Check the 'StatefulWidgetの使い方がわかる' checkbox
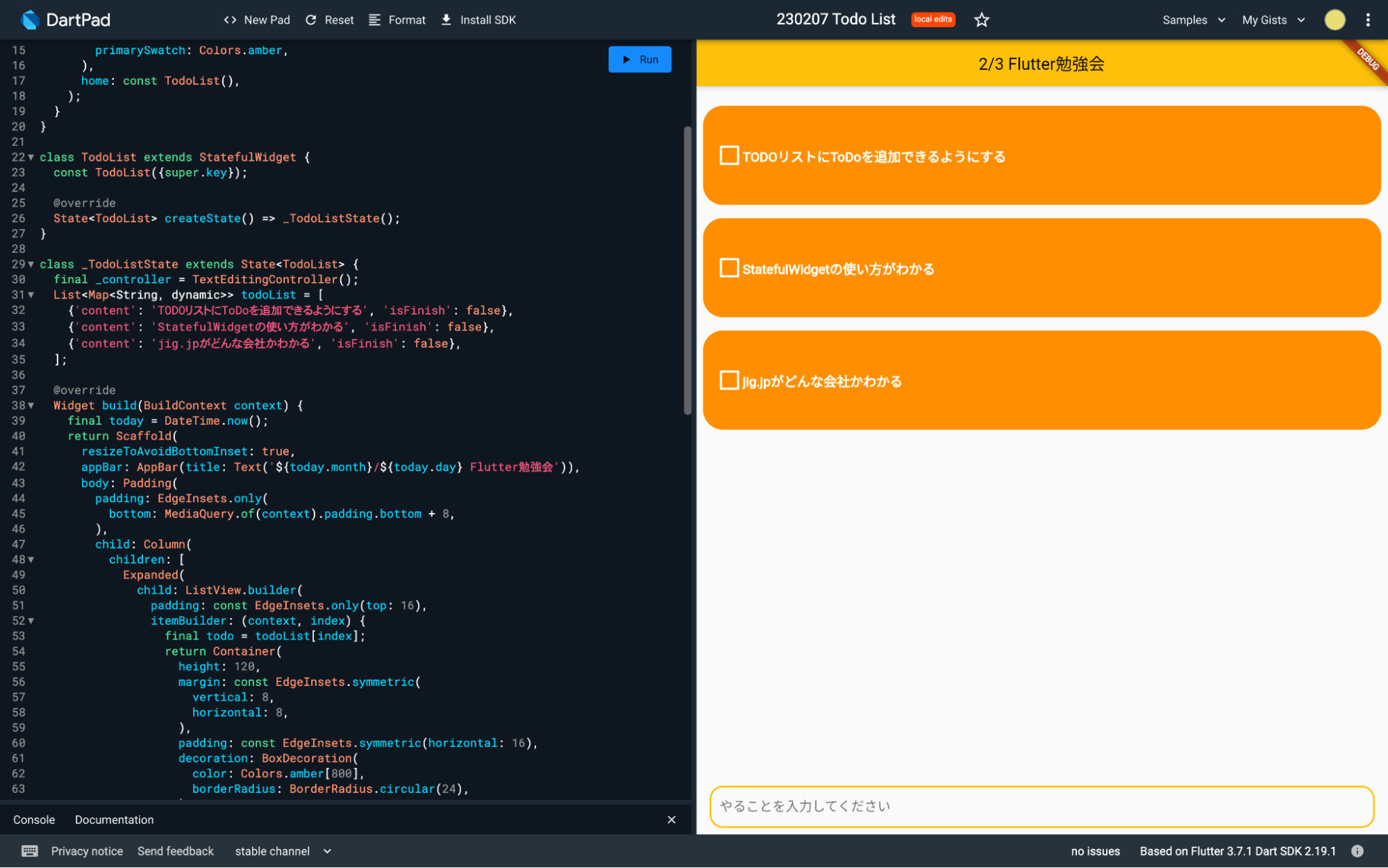This screenshot has width=1388, height=868. 729,268
